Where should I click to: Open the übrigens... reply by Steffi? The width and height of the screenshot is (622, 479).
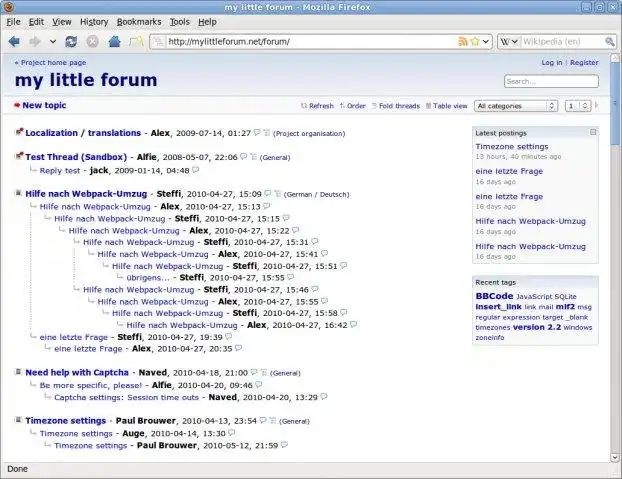point(148,278)
